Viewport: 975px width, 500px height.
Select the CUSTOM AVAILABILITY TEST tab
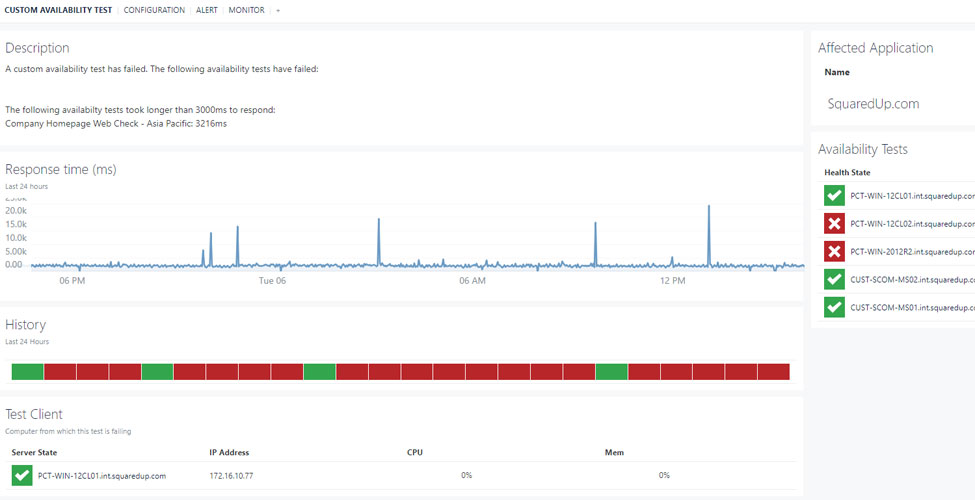tap(58, 10)
